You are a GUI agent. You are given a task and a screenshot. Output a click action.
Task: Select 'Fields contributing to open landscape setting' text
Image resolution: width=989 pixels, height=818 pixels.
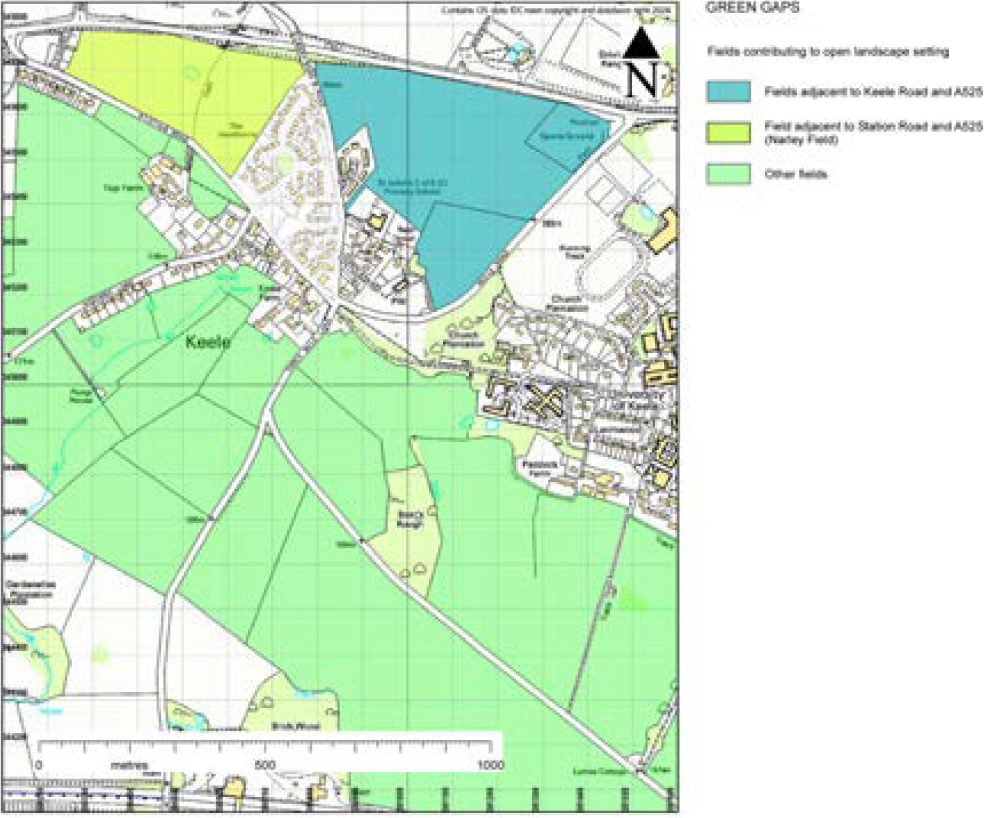click(828, 52)
